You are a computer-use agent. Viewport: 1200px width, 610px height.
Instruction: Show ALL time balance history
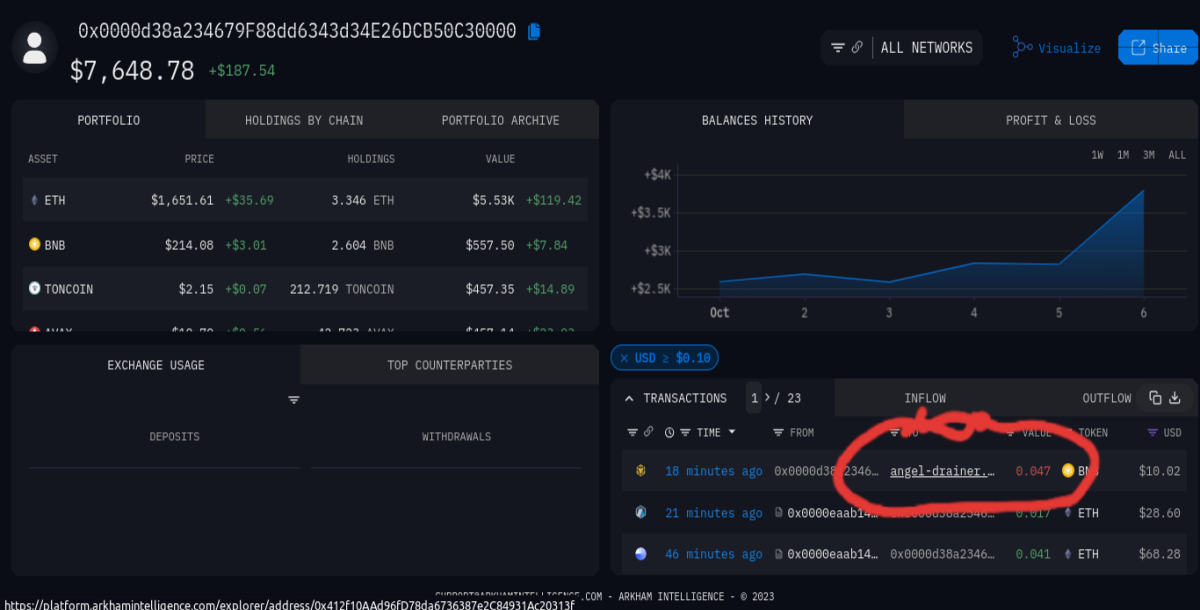point(1177,155)
